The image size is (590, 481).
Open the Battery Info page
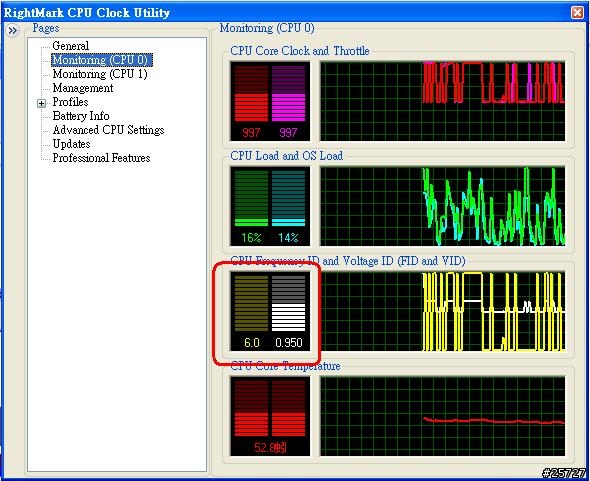coord(81,116)
